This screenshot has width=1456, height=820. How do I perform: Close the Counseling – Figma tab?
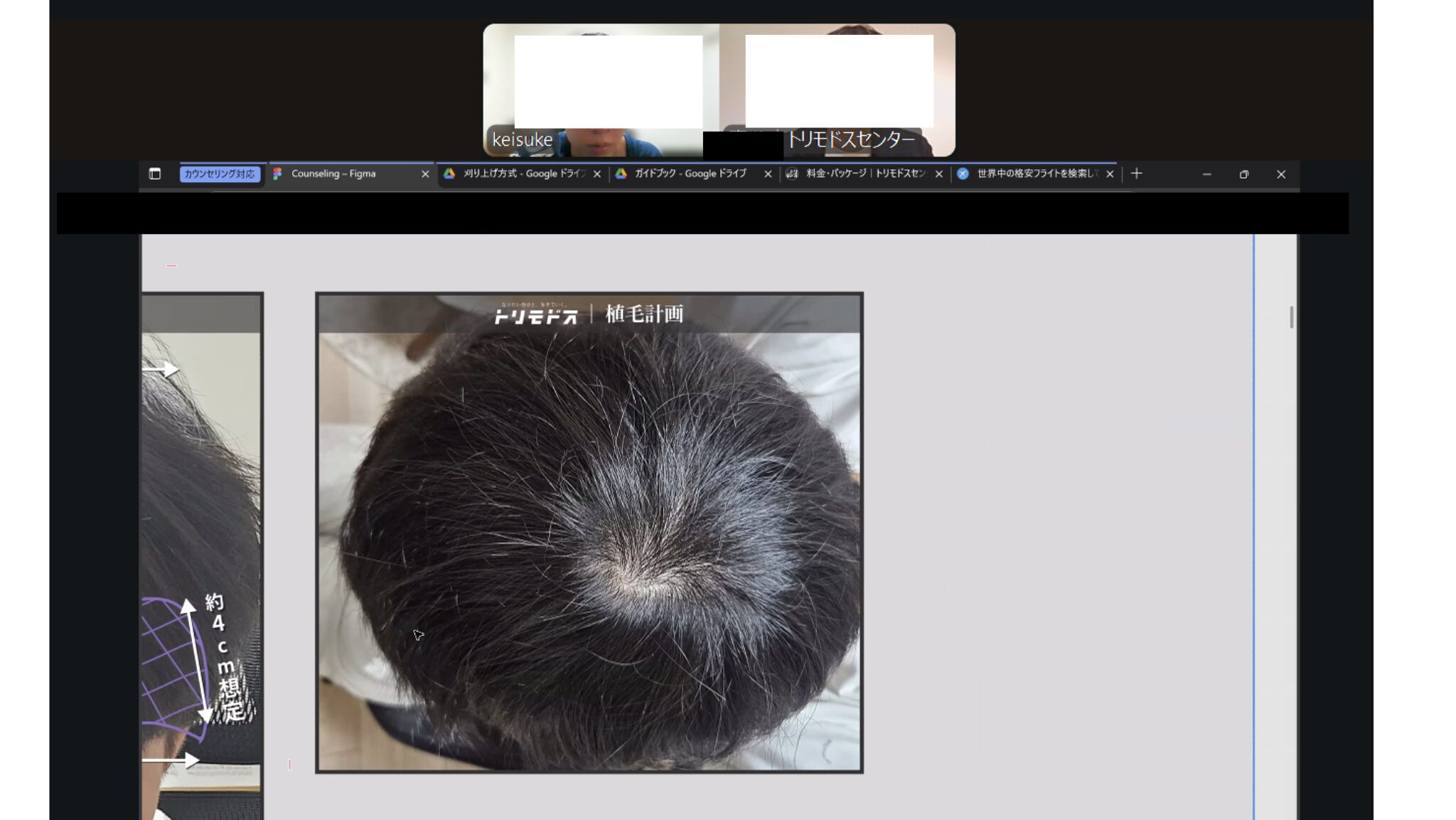425,174
